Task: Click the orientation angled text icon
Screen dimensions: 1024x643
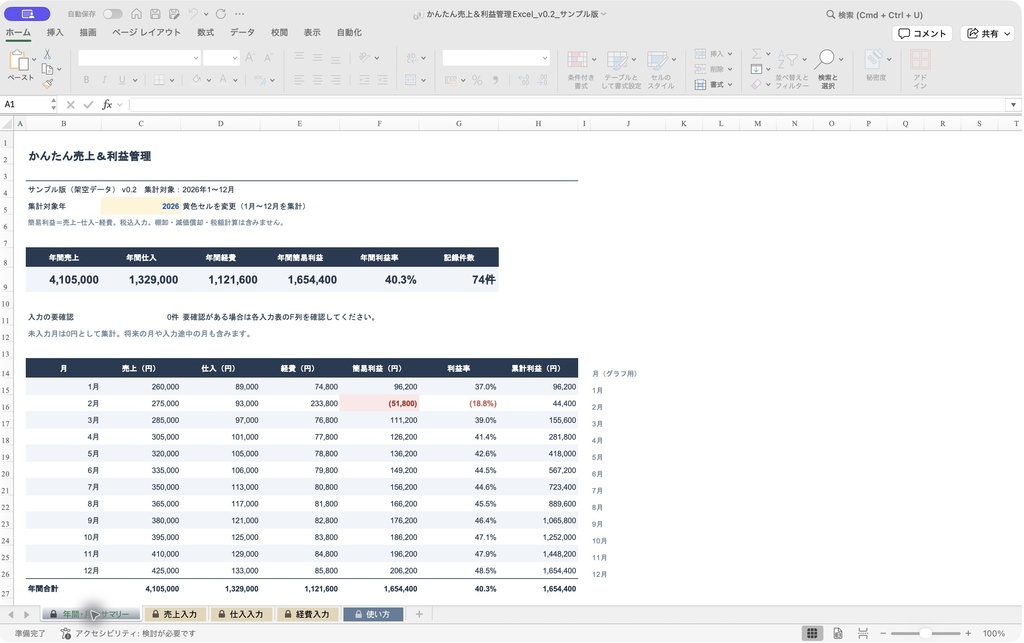Action: (x=365, y=57)
